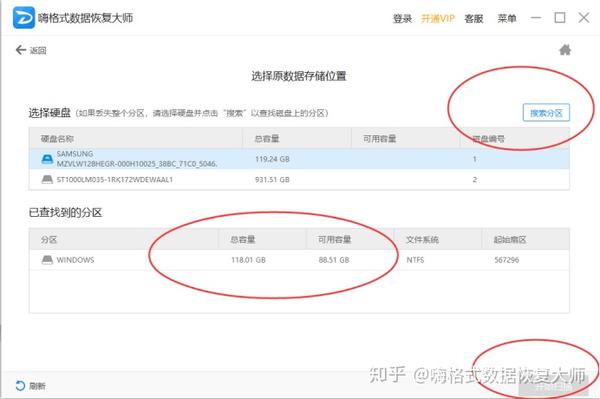Open the 开通VIP option

(438, 18)
